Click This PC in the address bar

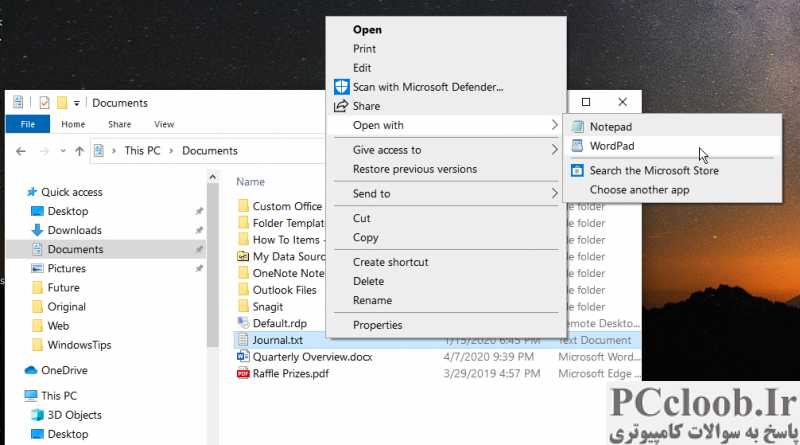[142, 151]
